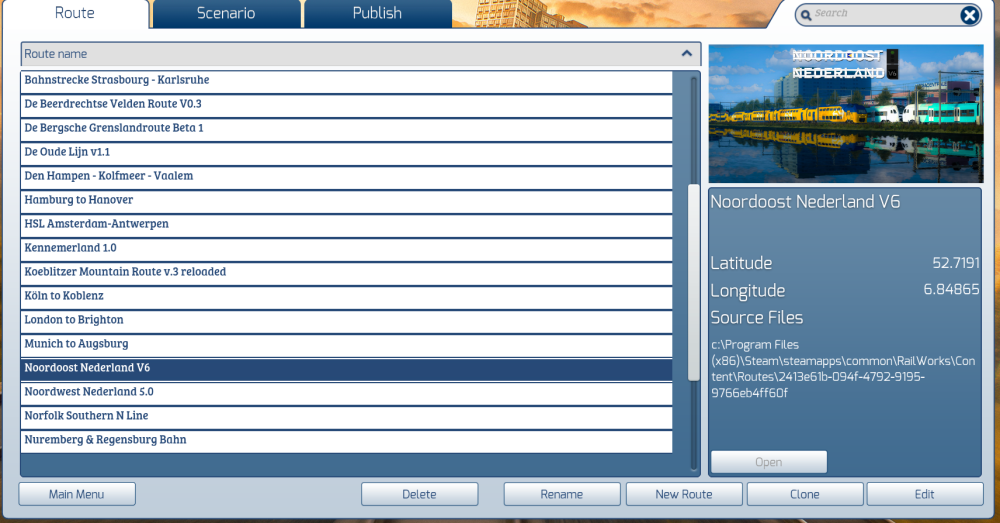
Task: Click the magnifier search icon
Action: click(806, 15)
